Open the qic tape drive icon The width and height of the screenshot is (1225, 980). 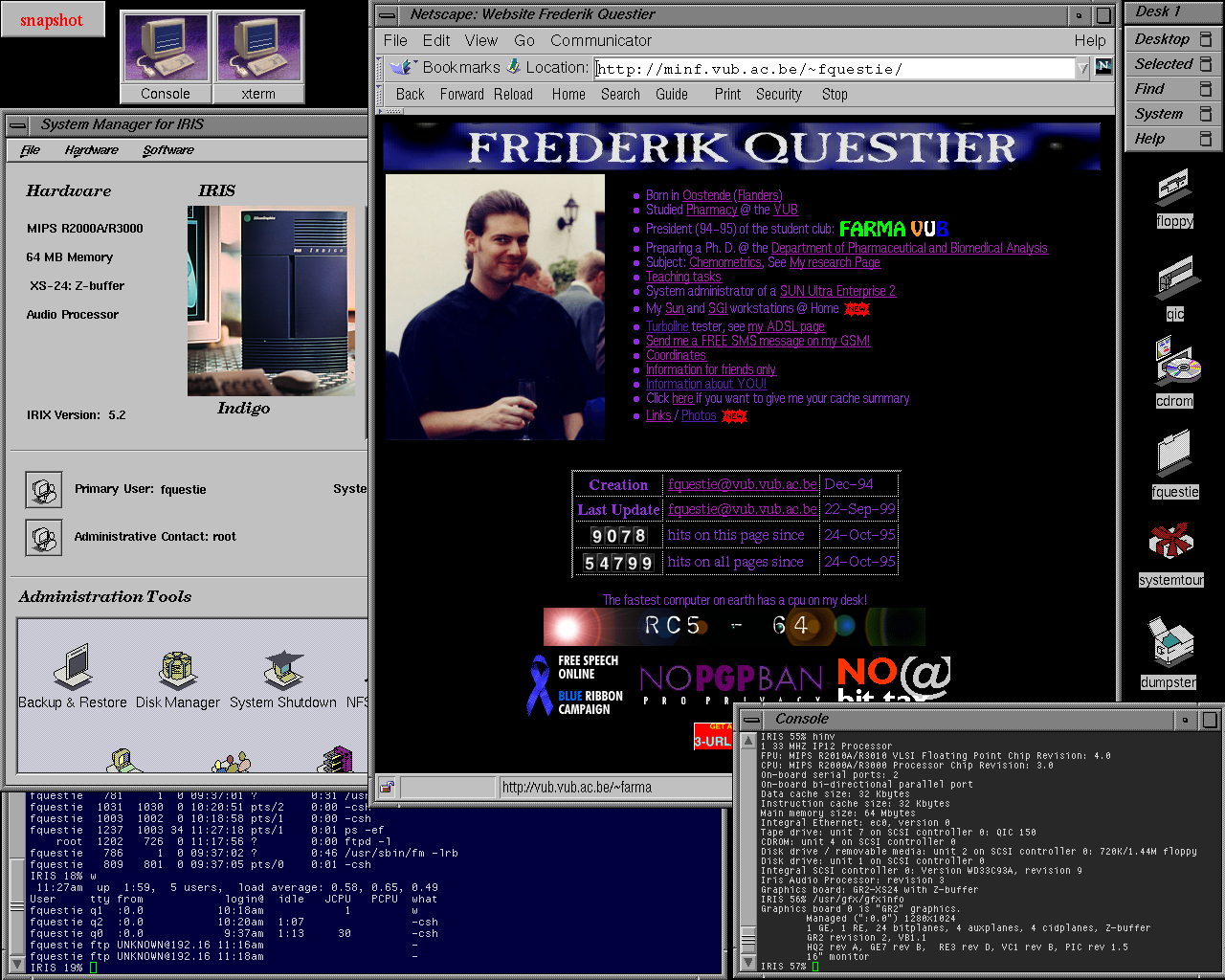click(x=1174, y=277)
